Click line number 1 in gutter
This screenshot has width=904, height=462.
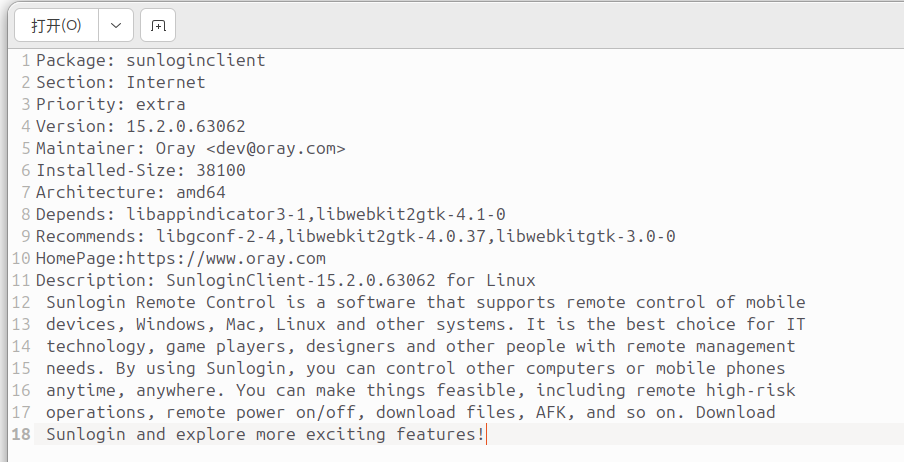tap(25, 60)
